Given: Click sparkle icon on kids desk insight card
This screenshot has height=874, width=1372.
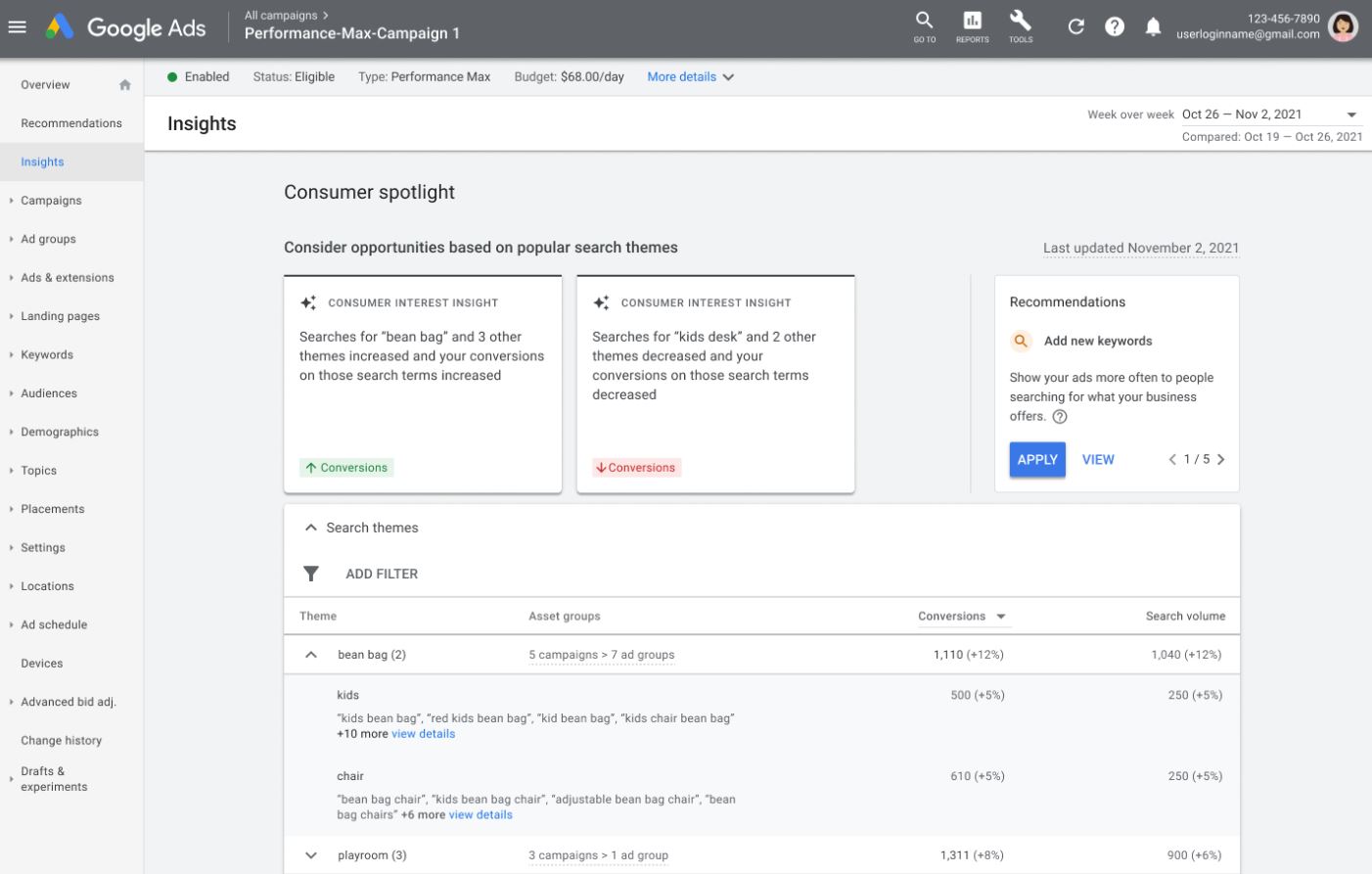Looking at the screenshot, I should click(x=601, y=303).
